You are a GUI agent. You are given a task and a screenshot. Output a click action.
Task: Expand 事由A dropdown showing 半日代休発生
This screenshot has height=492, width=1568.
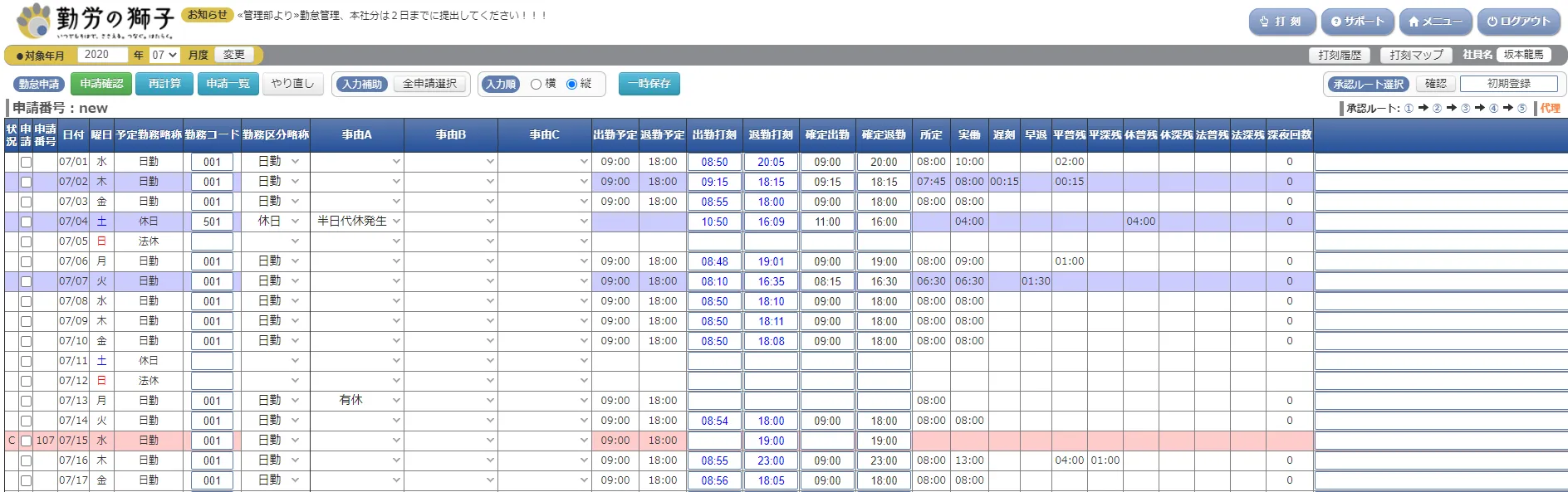pos(356,222)
